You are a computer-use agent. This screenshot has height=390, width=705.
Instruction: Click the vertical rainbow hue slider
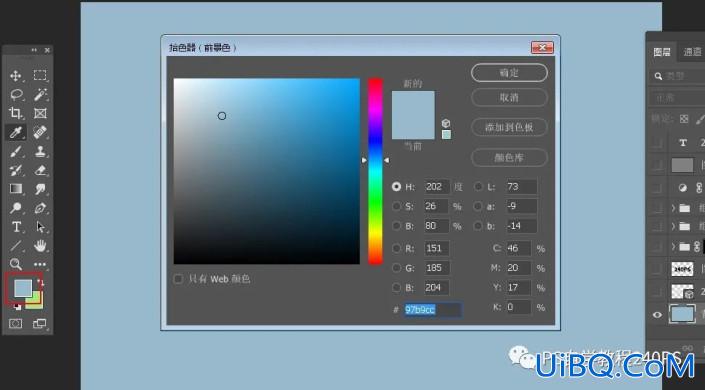[x=375, y=171]
